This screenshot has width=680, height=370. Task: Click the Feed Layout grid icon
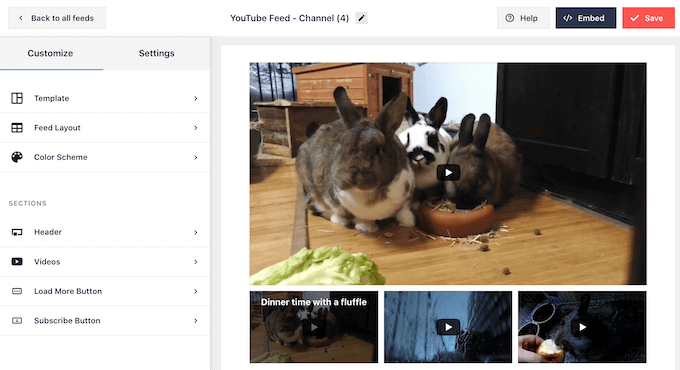(17, 128)
